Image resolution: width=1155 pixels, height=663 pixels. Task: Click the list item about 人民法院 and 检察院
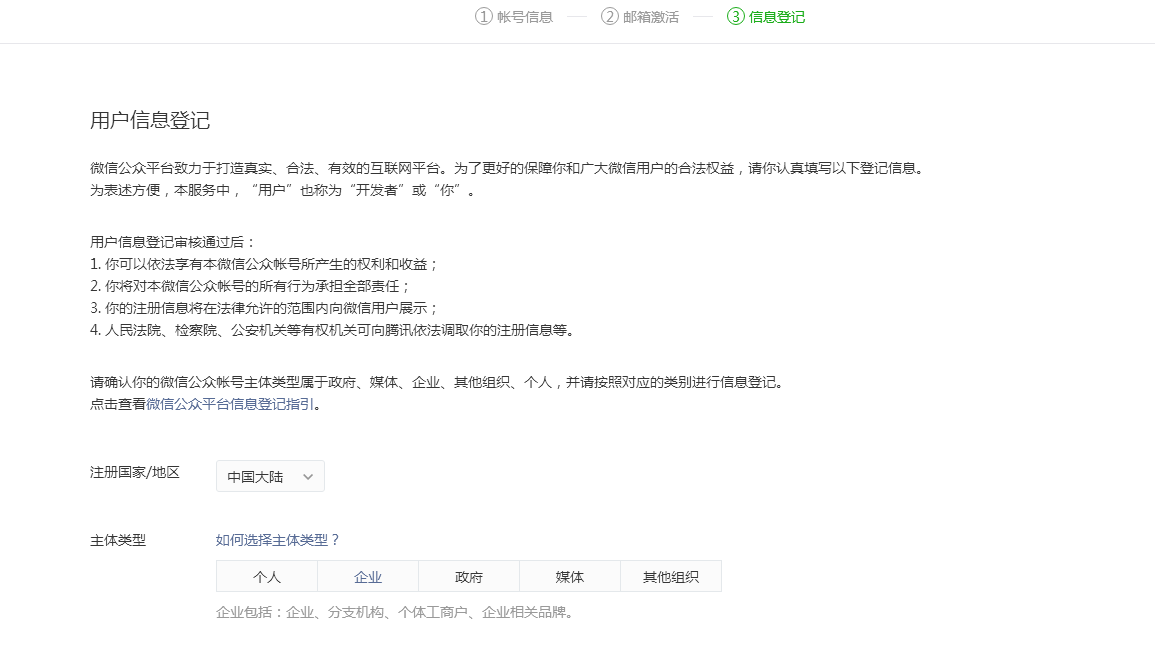[332, 330]
